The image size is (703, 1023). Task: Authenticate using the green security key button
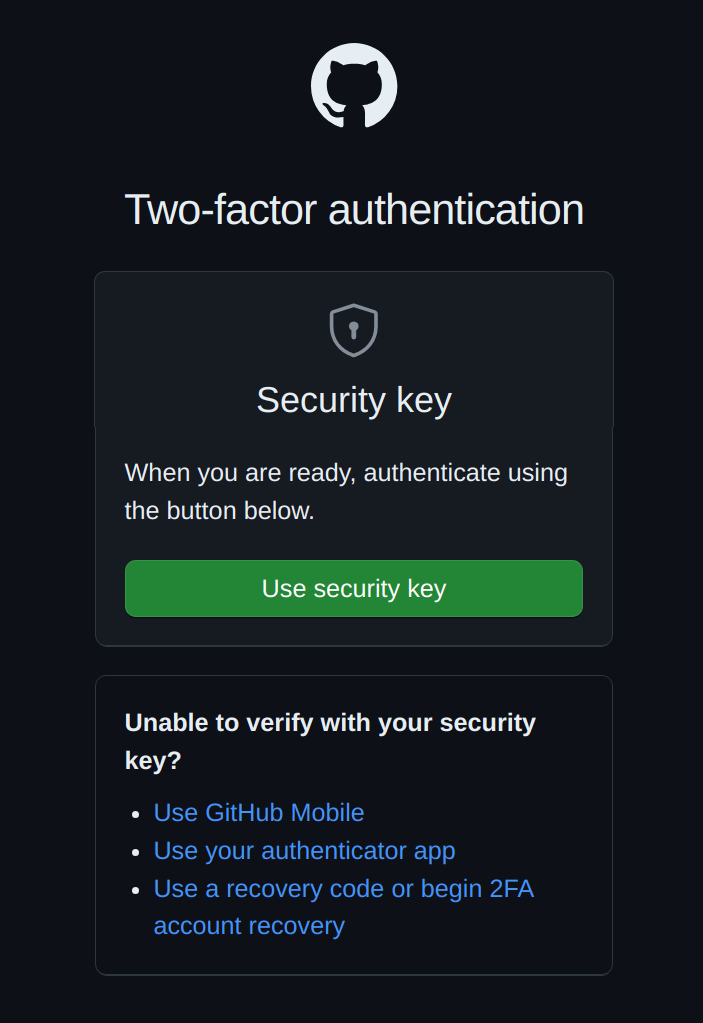tap(352, 588)
